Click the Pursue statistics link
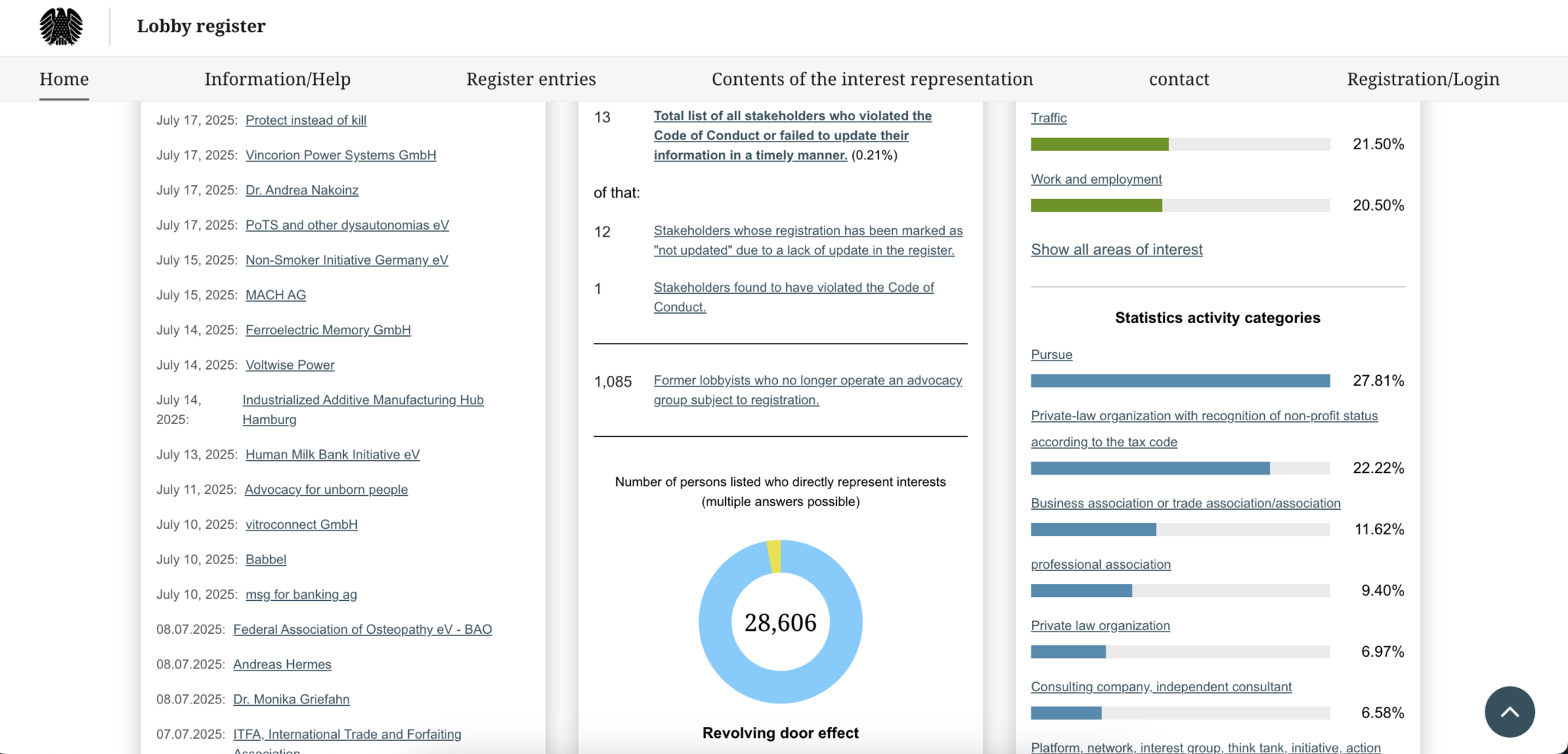 1051,354
